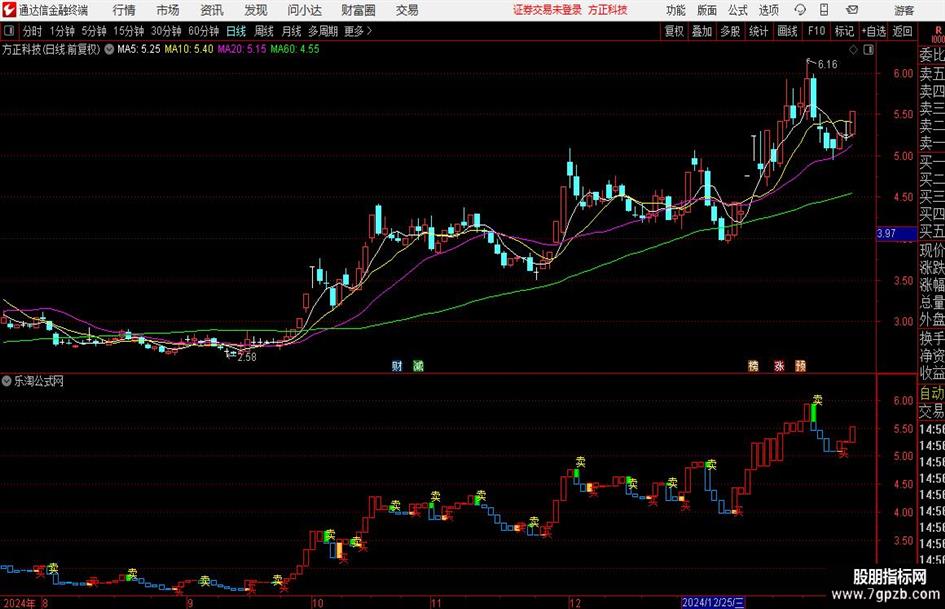Open the 公式 menu

[x=738, y=10]
